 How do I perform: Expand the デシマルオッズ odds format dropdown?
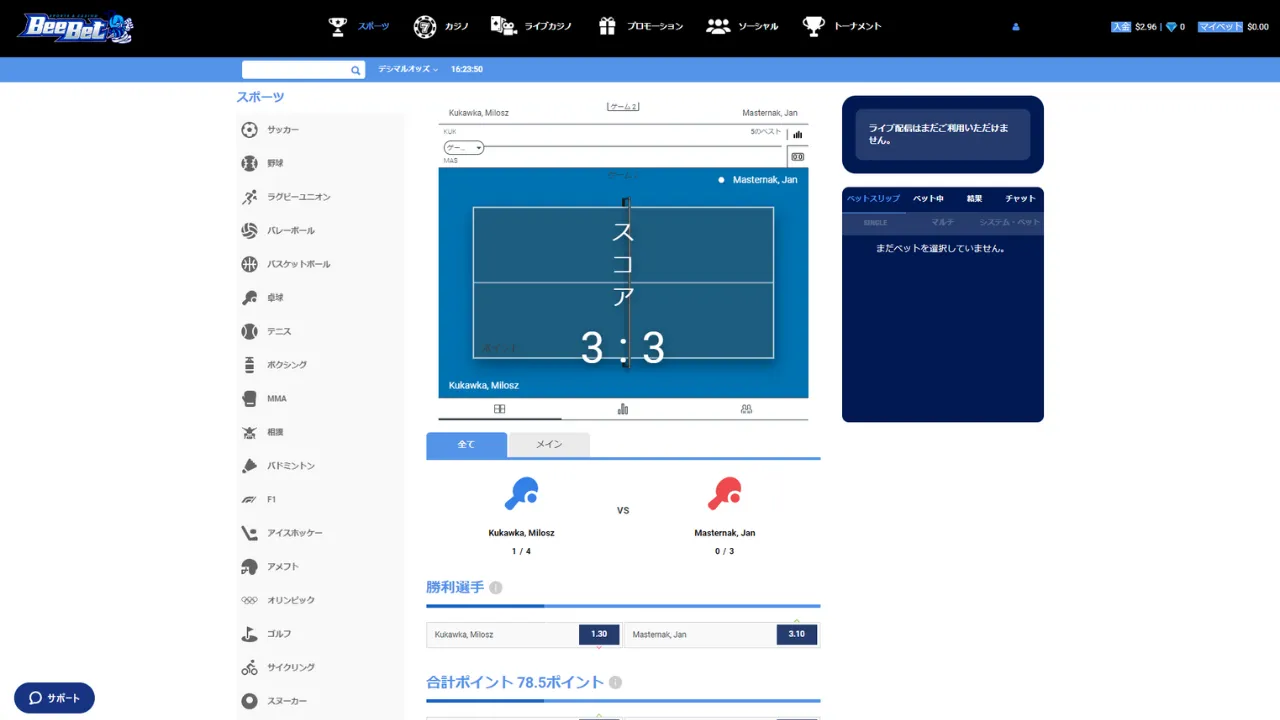click(x=408, y=69)
